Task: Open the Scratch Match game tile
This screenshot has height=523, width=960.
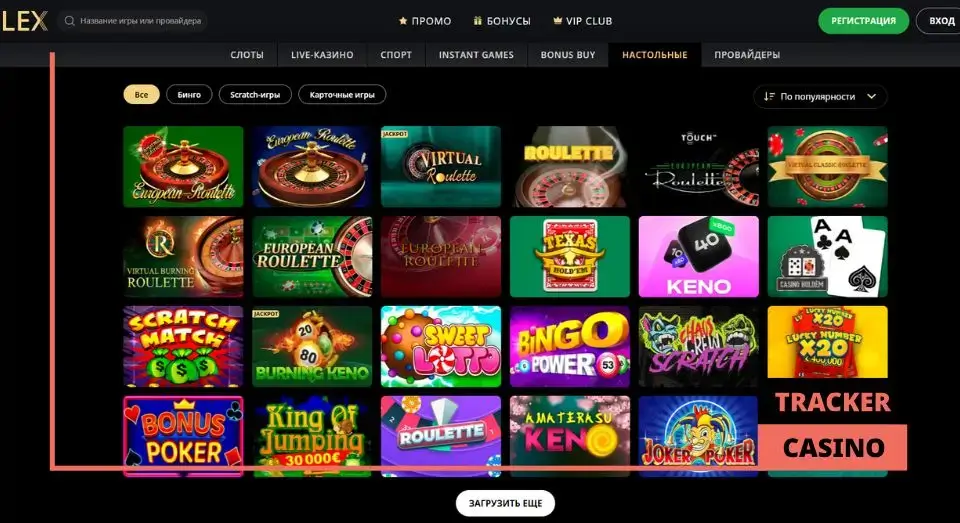Action: (183, 347)
